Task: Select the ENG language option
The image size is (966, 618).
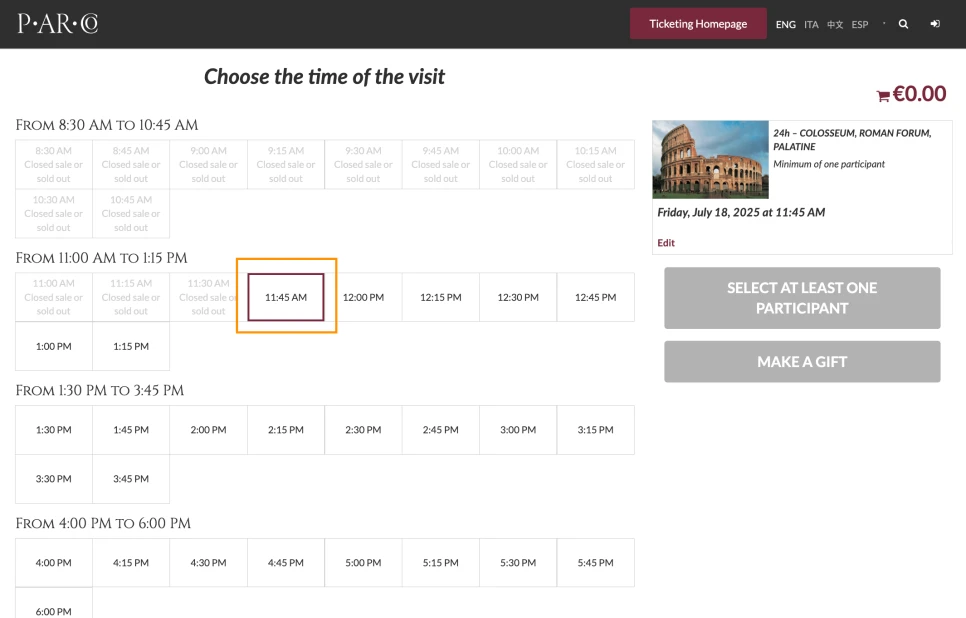Action: point(786,25)
